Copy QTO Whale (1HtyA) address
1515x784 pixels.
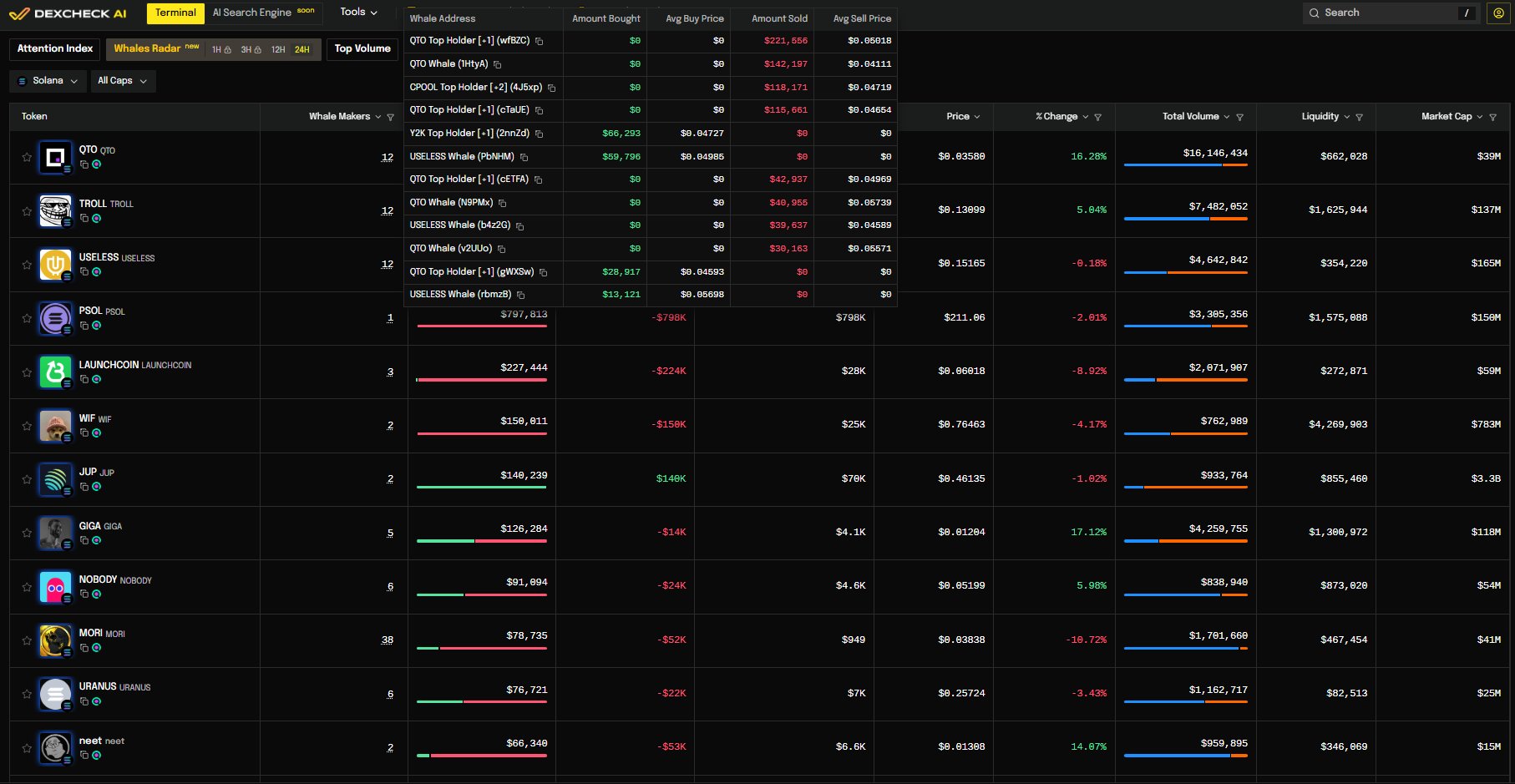pos(498,64)
